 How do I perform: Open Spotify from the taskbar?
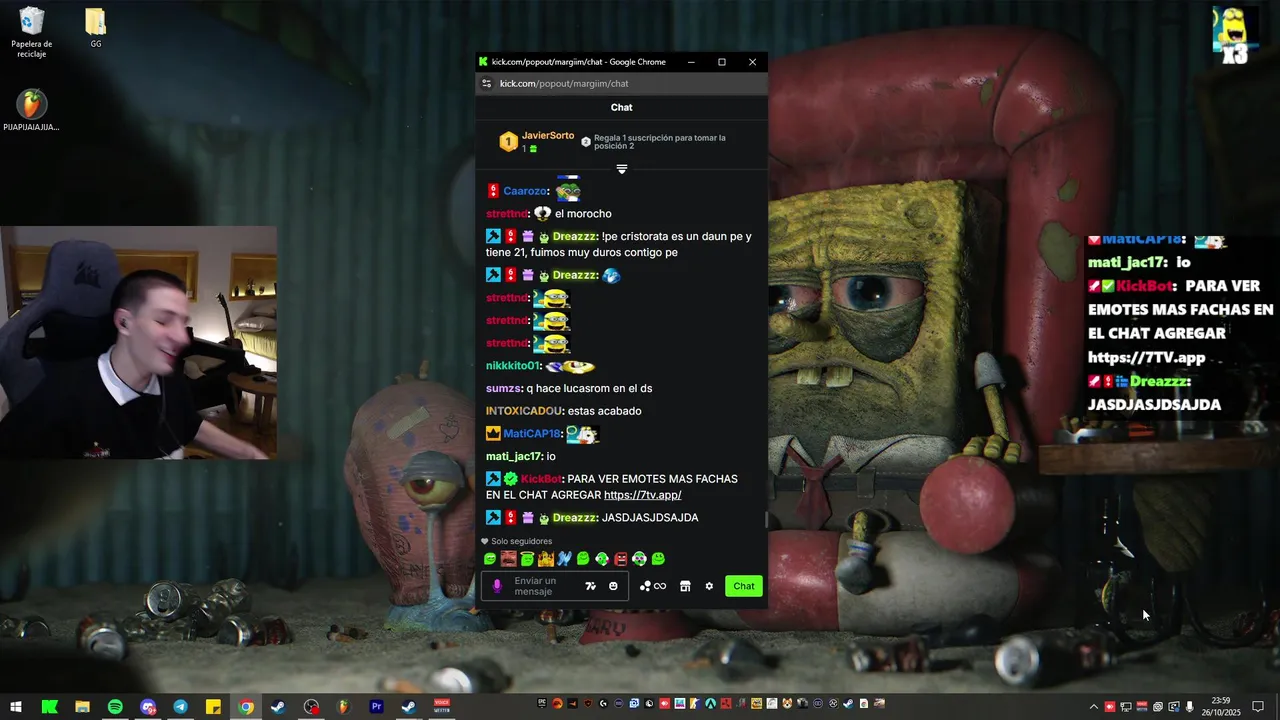115,707
